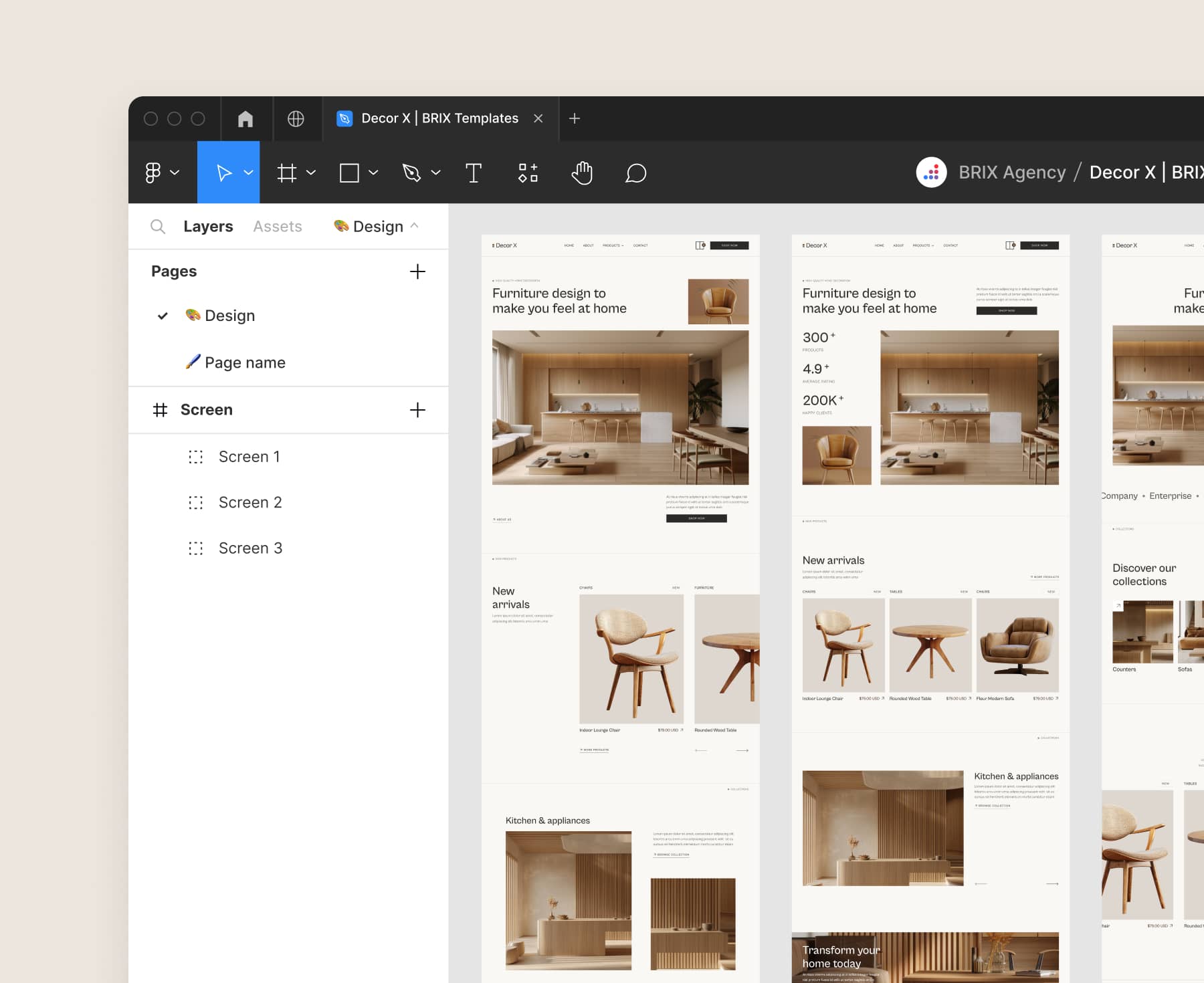Switch to the Layers tab
1204x983 pixels.
click(208, 227)
